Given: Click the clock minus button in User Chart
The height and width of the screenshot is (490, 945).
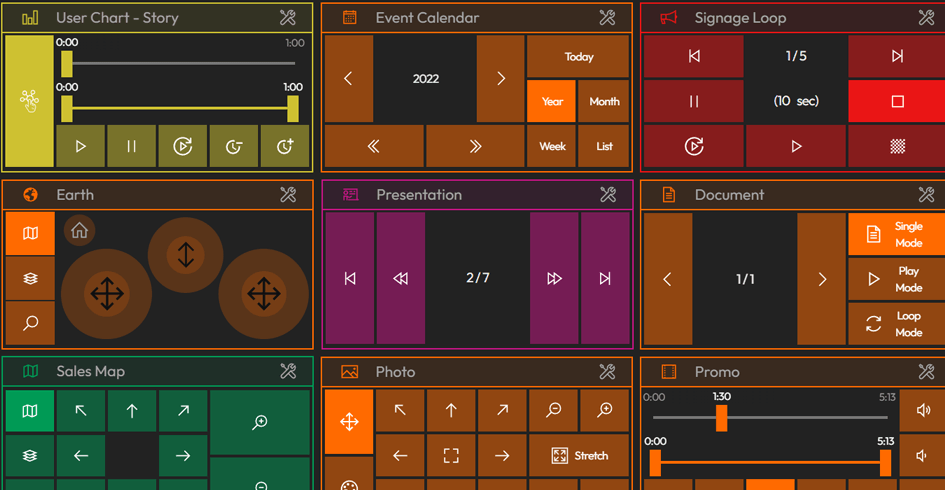Looking at the screenshot, I should (234, 146).
